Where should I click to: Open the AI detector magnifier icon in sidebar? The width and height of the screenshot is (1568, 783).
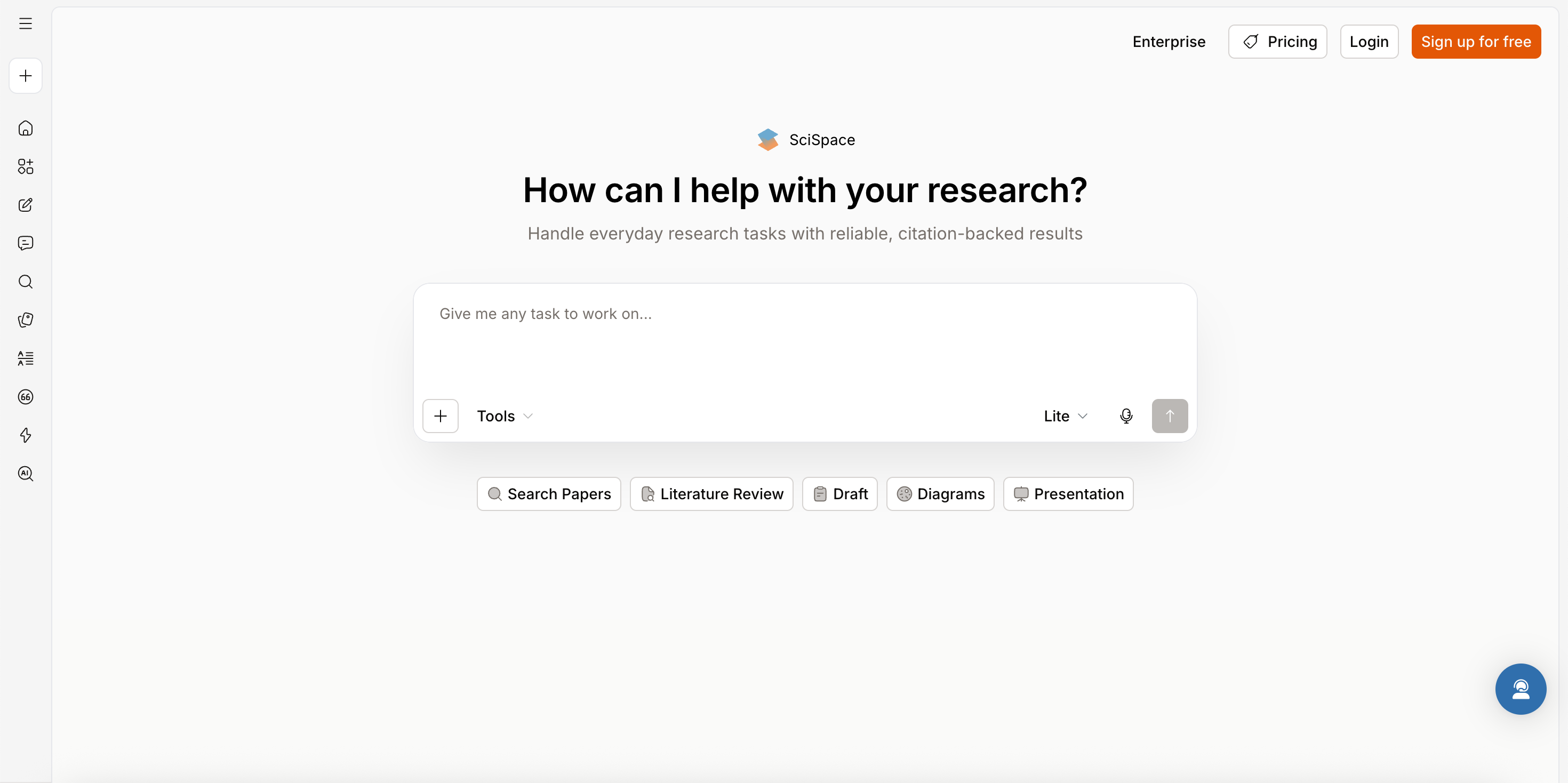[26, 473]
